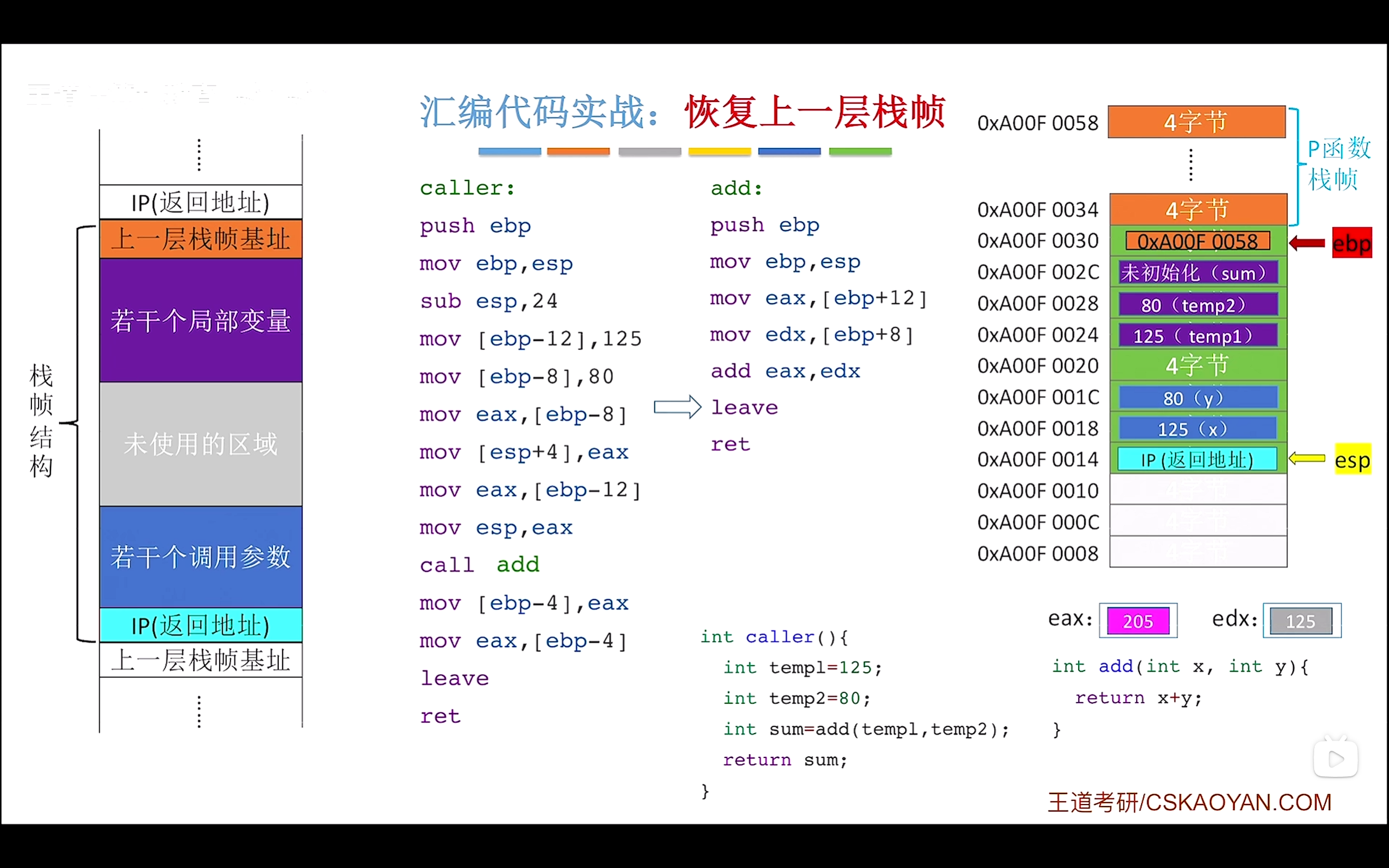Select the cyan IP return address cell at 0xA00F 0014
The width and height of the screenshot is (1389, 868).
coord(1197,459)
